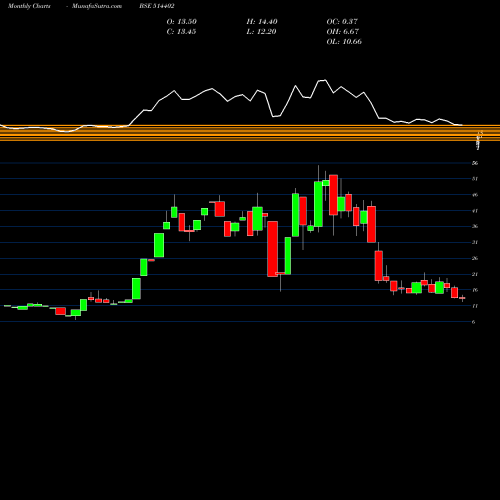
Task: Select the close value 'C: 13.45'
Action: click(x=181, y=32)
